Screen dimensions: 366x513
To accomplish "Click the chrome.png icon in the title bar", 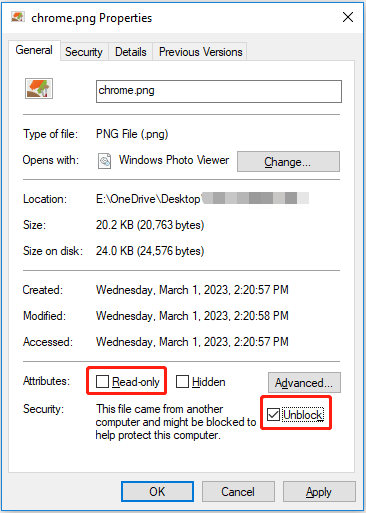I will coord(18,17).
